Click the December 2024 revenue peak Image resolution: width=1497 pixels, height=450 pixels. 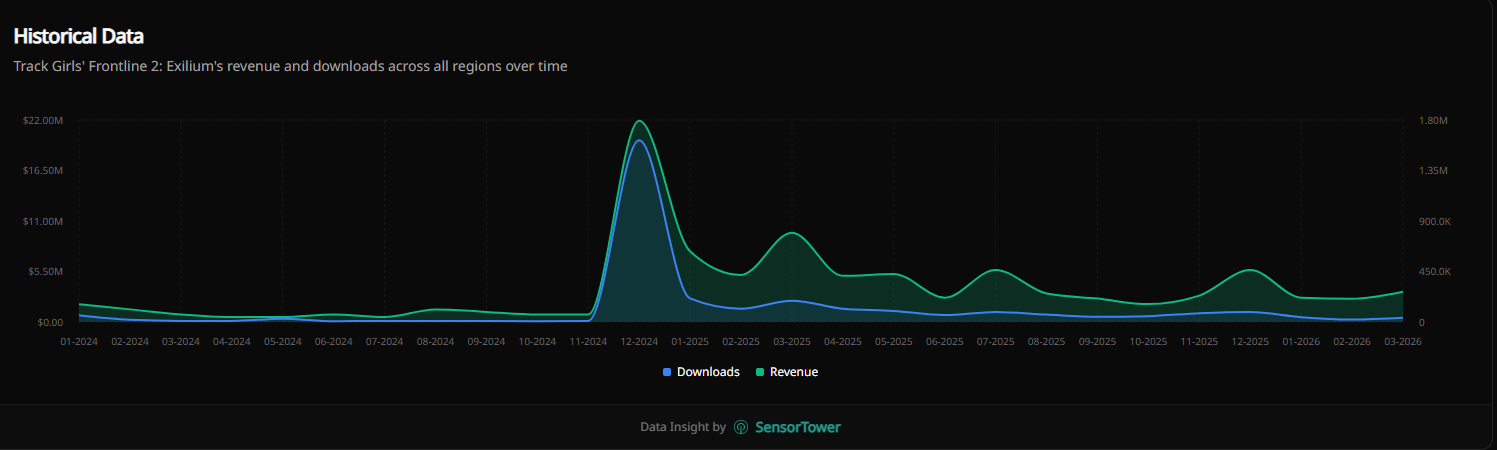[639, 121]
